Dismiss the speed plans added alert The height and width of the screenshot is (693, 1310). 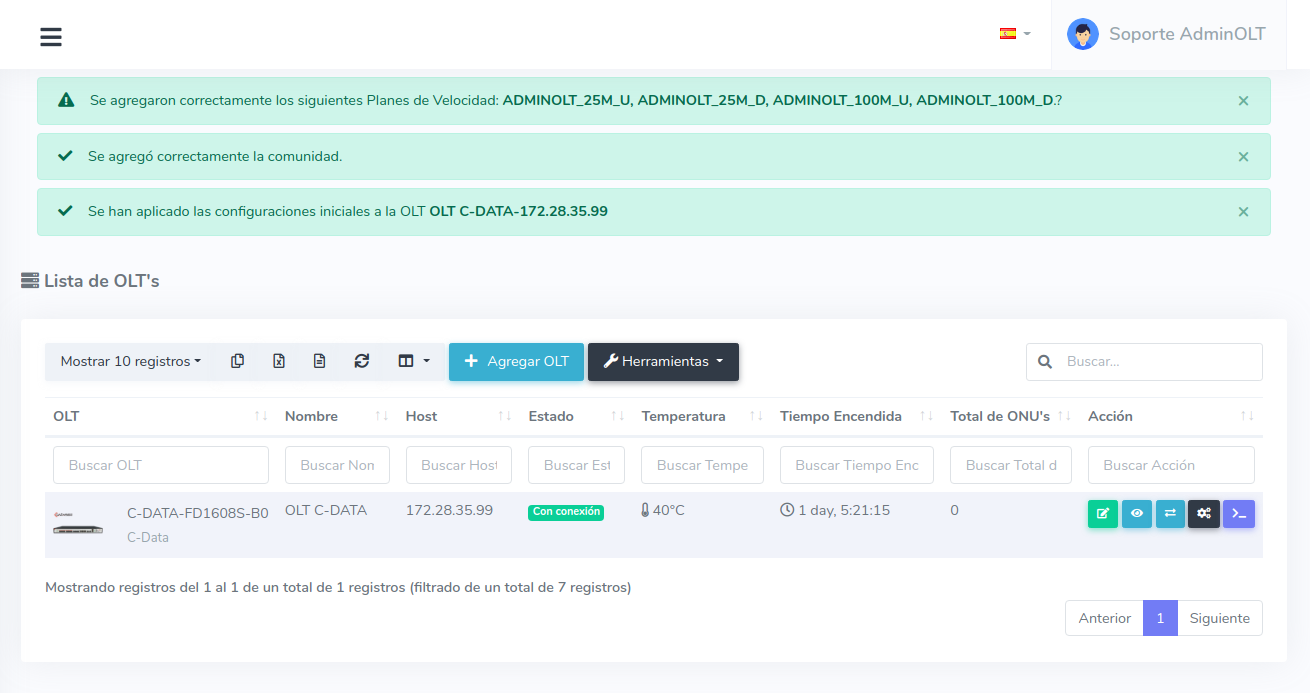(1243, 101)
